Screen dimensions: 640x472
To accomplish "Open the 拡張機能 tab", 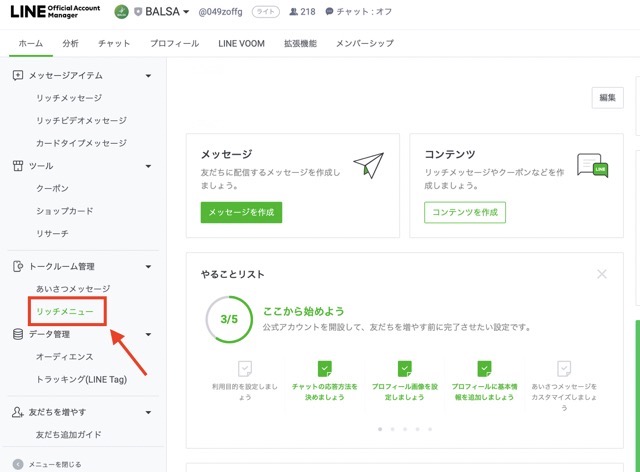I will click(300, 43).
